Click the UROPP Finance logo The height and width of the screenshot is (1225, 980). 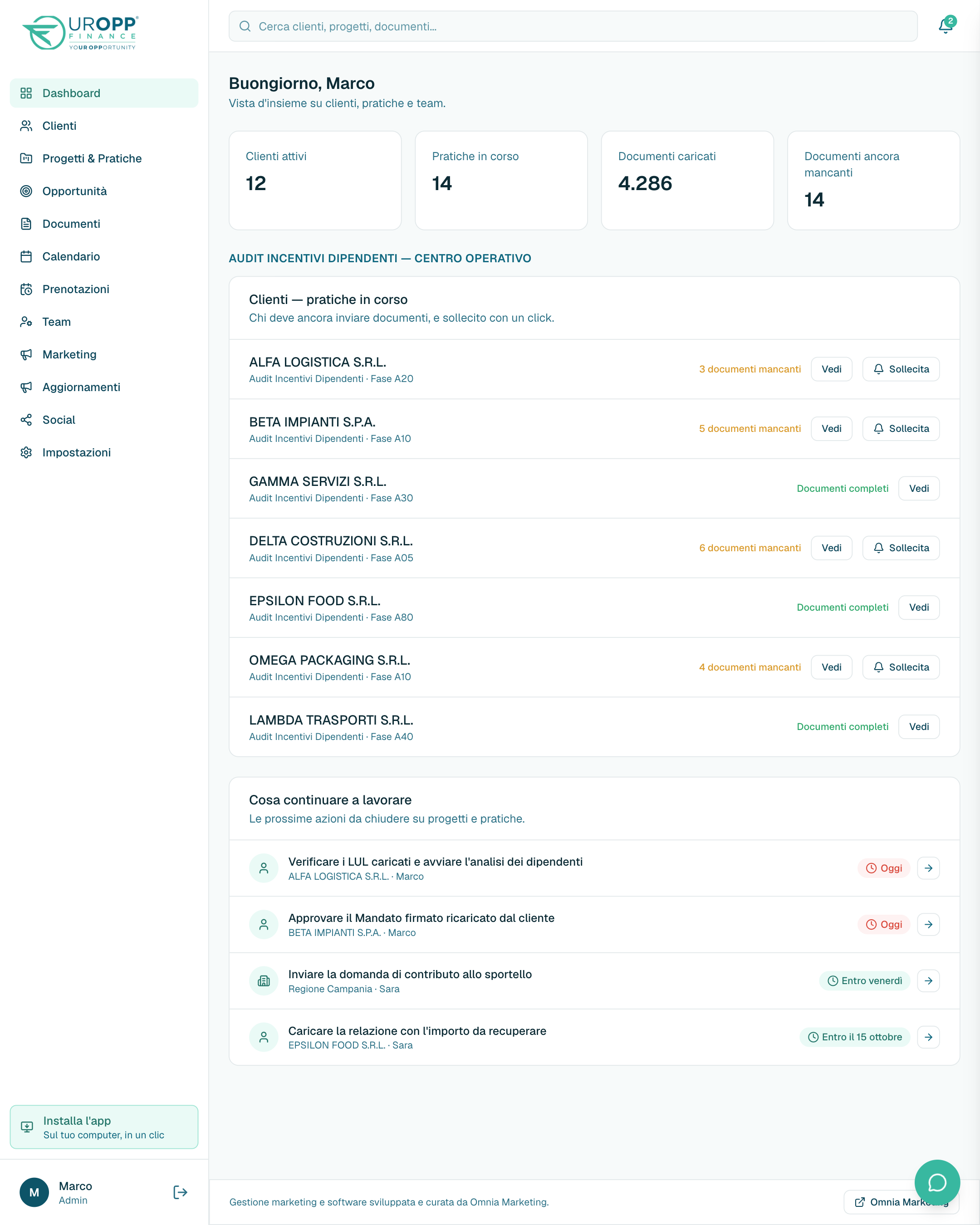tap(80, 32)
